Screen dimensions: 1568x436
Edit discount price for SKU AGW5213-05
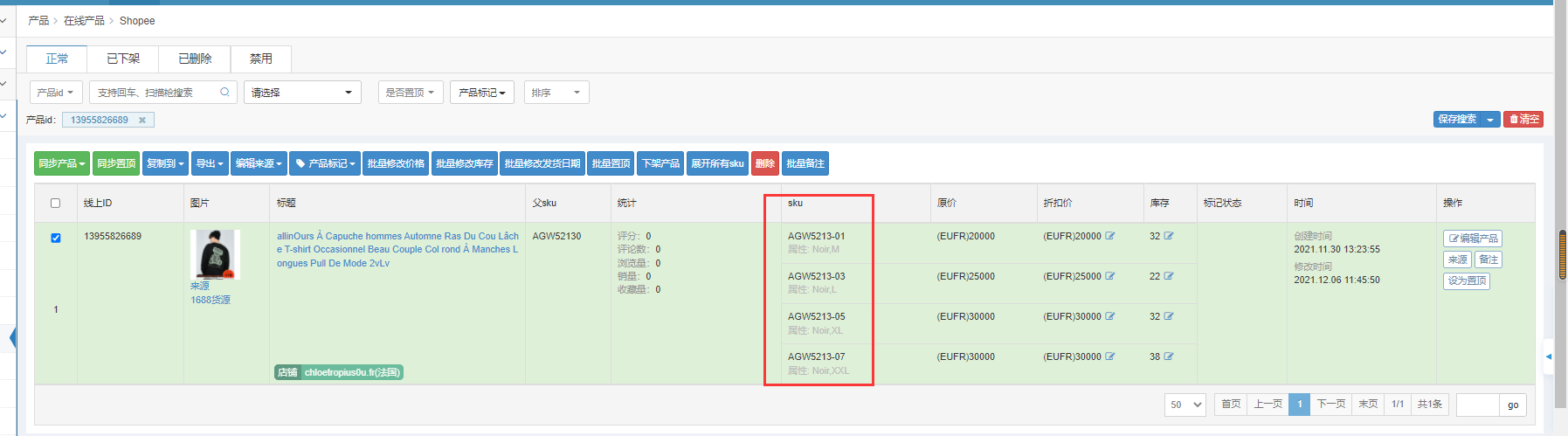click(1110, 316)
